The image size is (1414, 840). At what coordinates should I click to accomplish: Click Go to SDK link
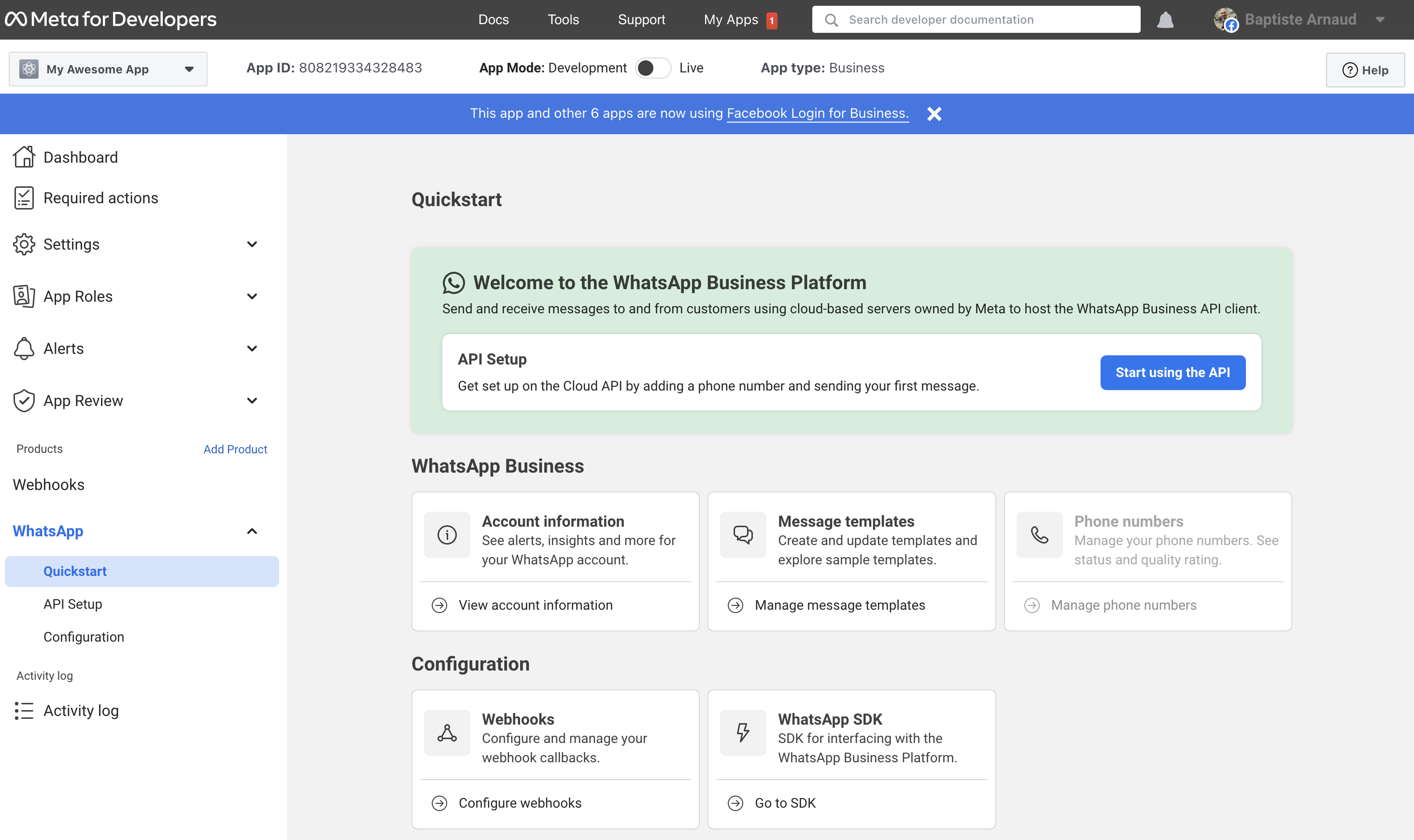click(785, 803)
